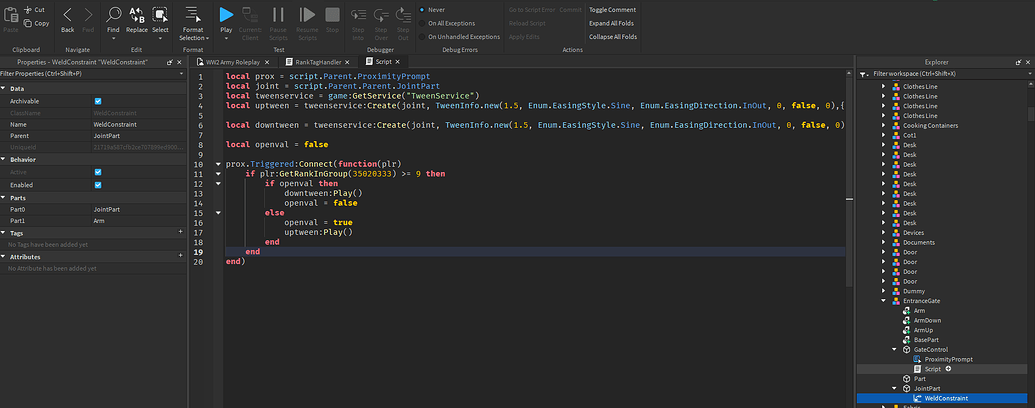Click the Name property value WeldConstraint
This screenshot has width=1035, height=408.
(115, 124)
